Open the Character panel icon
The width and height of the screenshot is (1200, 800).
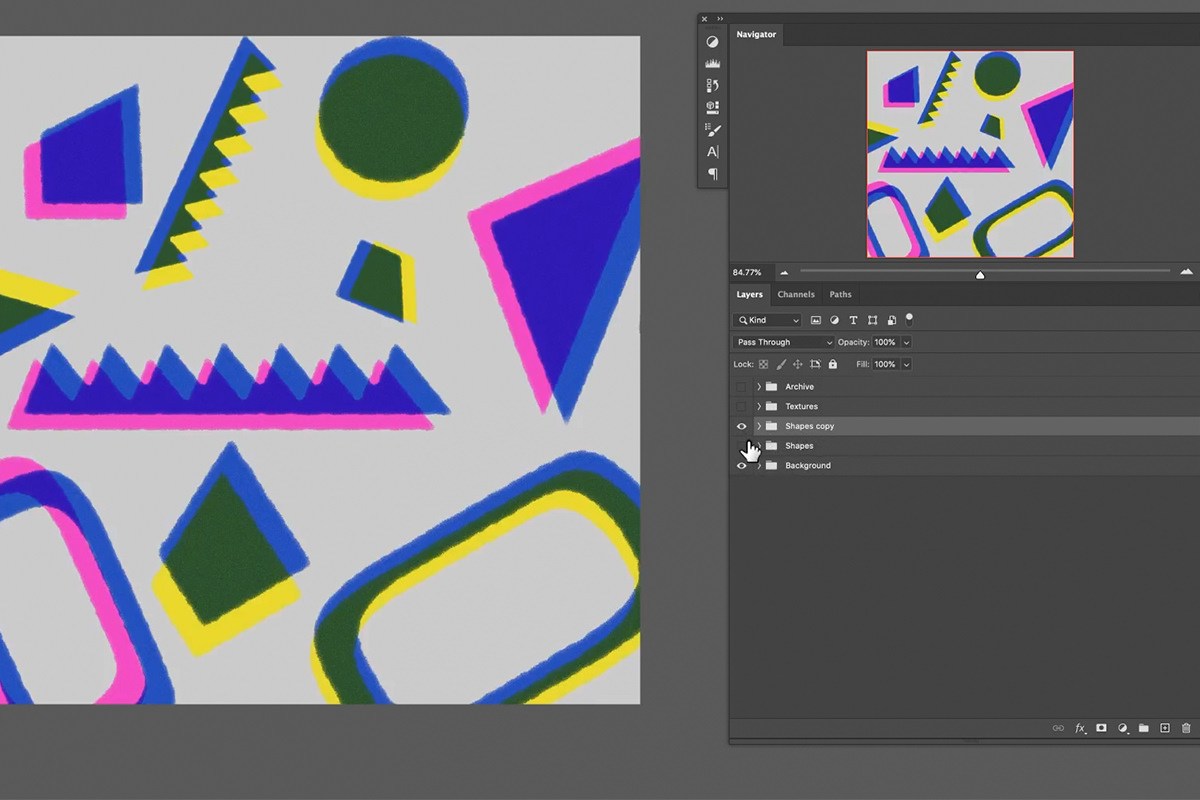click(x=712, y=152)
